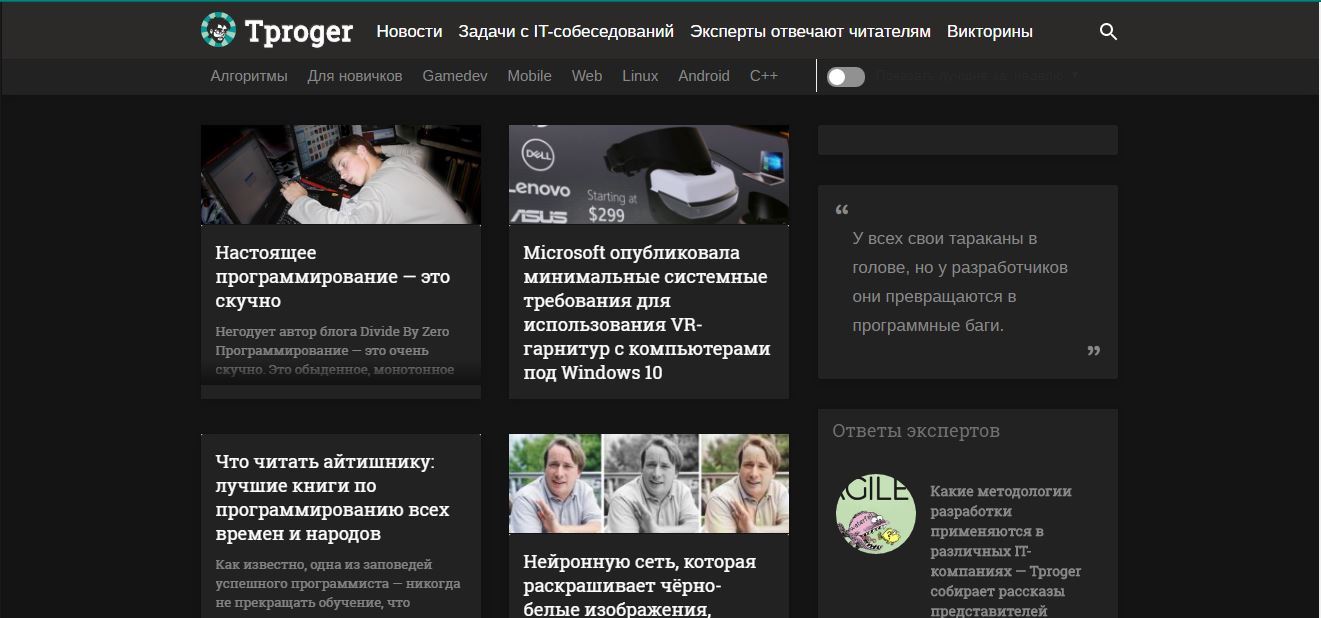Open the VR headset article image
Viewport: 1321px width, 618px height.
point(649,175)
